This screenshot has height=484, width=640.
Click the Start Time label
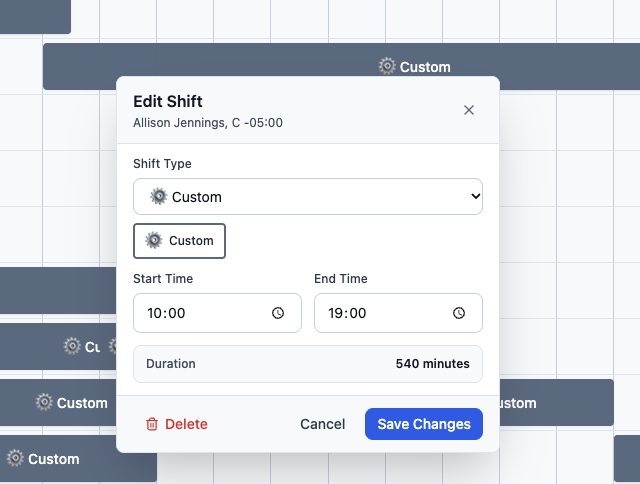(163, 279)
